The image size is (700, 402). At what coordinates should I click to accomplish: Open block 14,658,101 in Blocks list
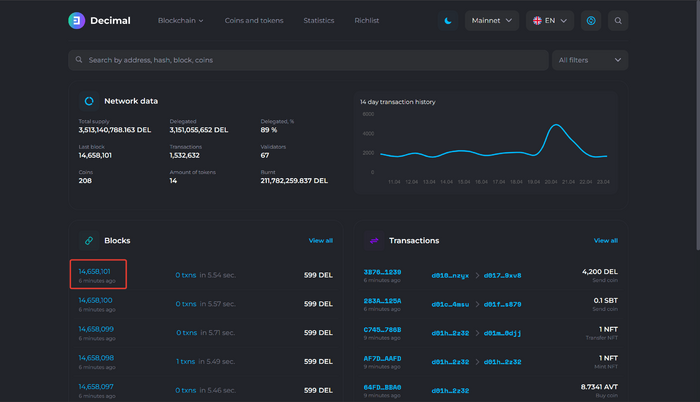(x=95, y=271)
